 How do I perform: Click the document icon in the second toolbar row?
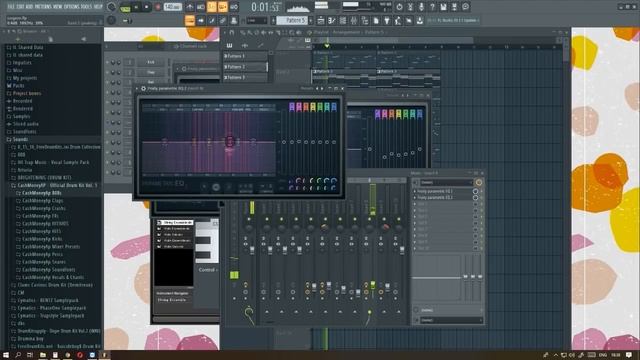[x=376, y=20]
